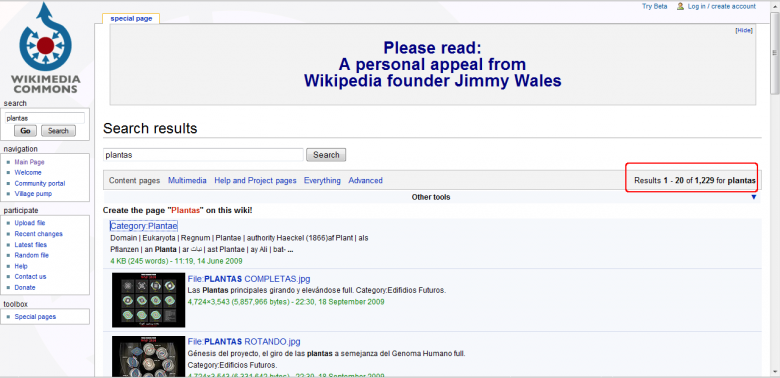Click the Search results heading
This screenshot has width=780, height=378.
(150, 129)
